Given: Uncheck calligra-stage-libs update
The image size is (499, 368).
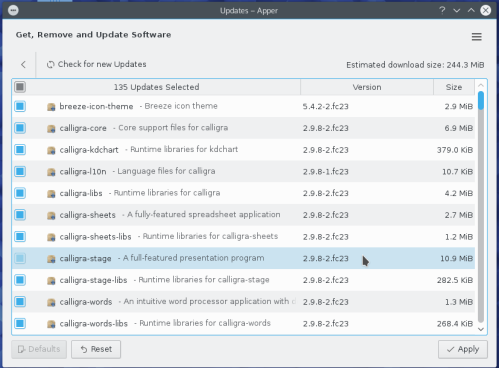Looking at the screenshot, I should 20,280.
